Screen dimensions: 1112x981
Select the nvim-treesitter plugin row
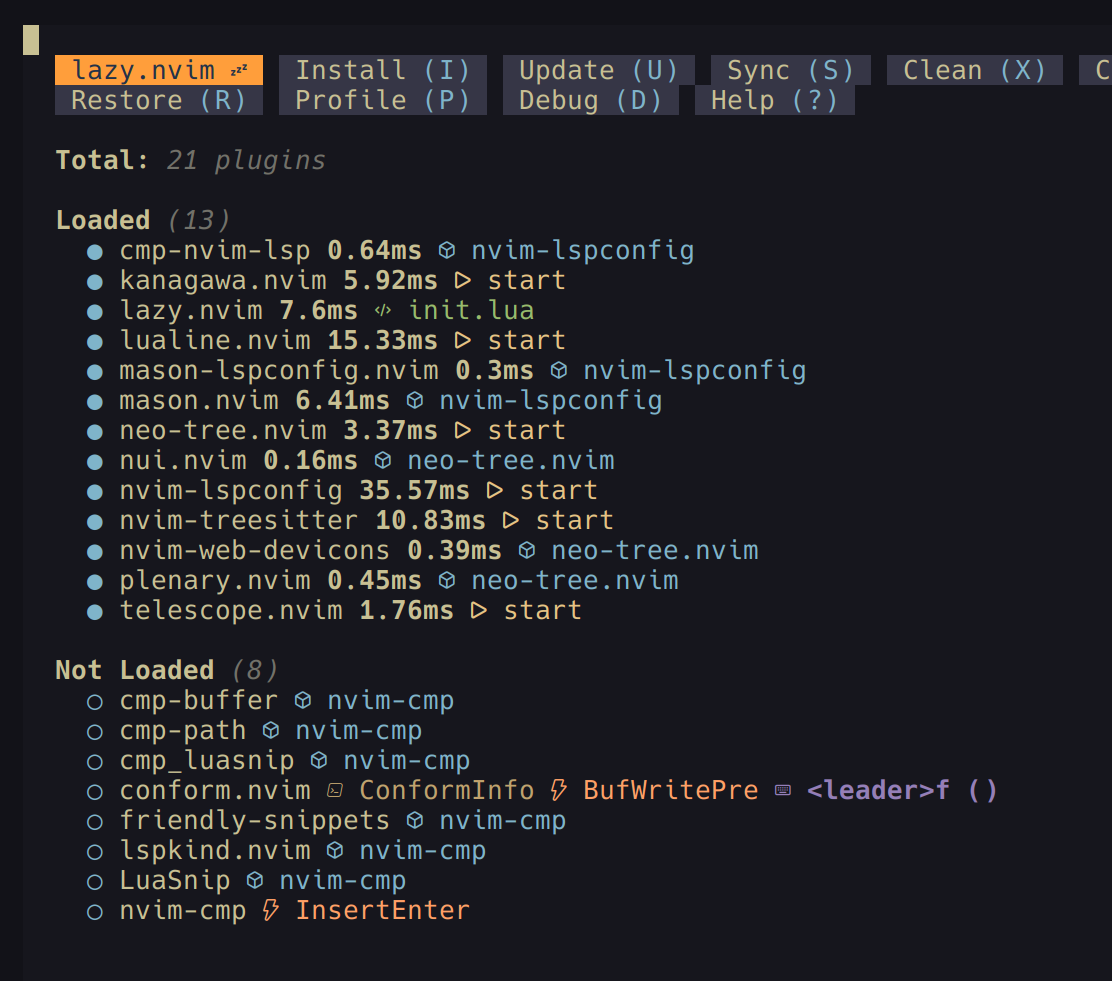367,521
